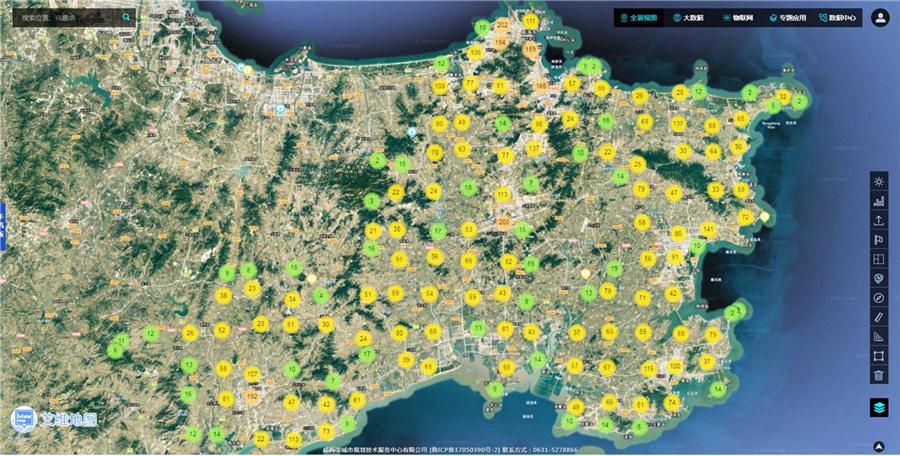900x456 pixels.
Task: Click the search magnifier button
Action: click(127, 17)
